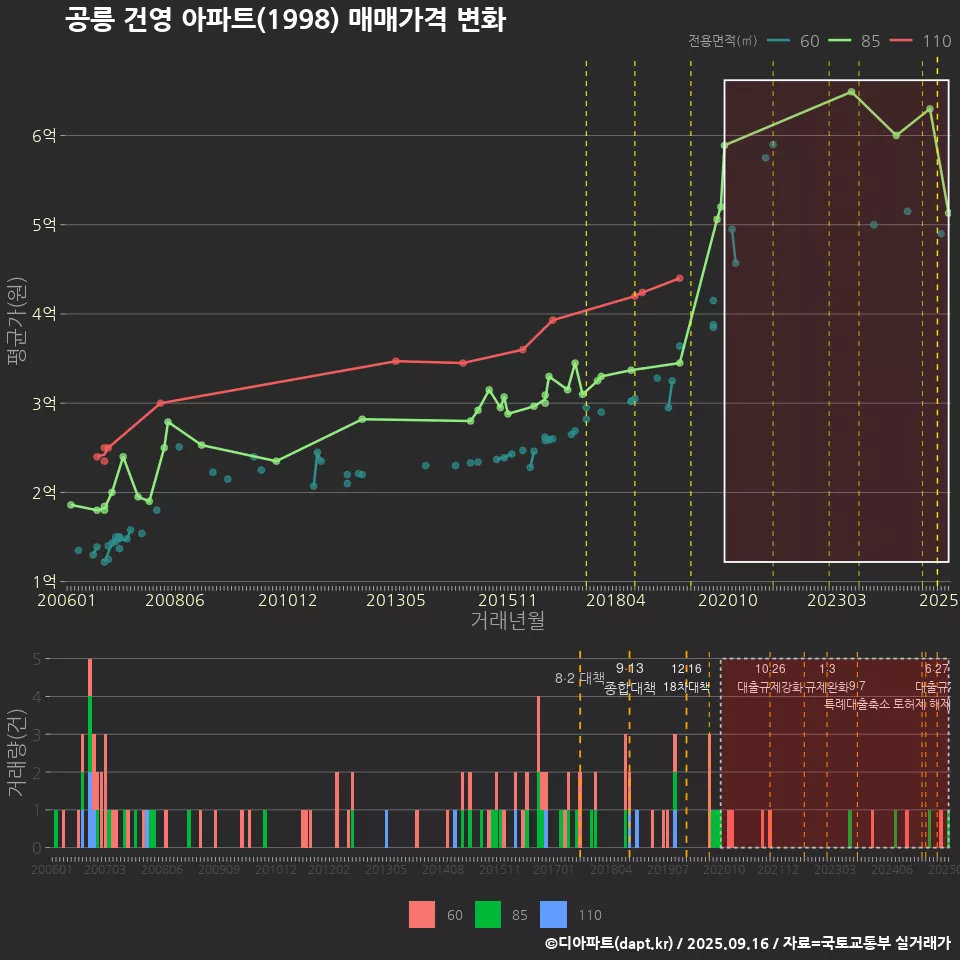Click the '자료=국토교통부 실거래가' data source text
960x960 pixels.
pos(866,943)
